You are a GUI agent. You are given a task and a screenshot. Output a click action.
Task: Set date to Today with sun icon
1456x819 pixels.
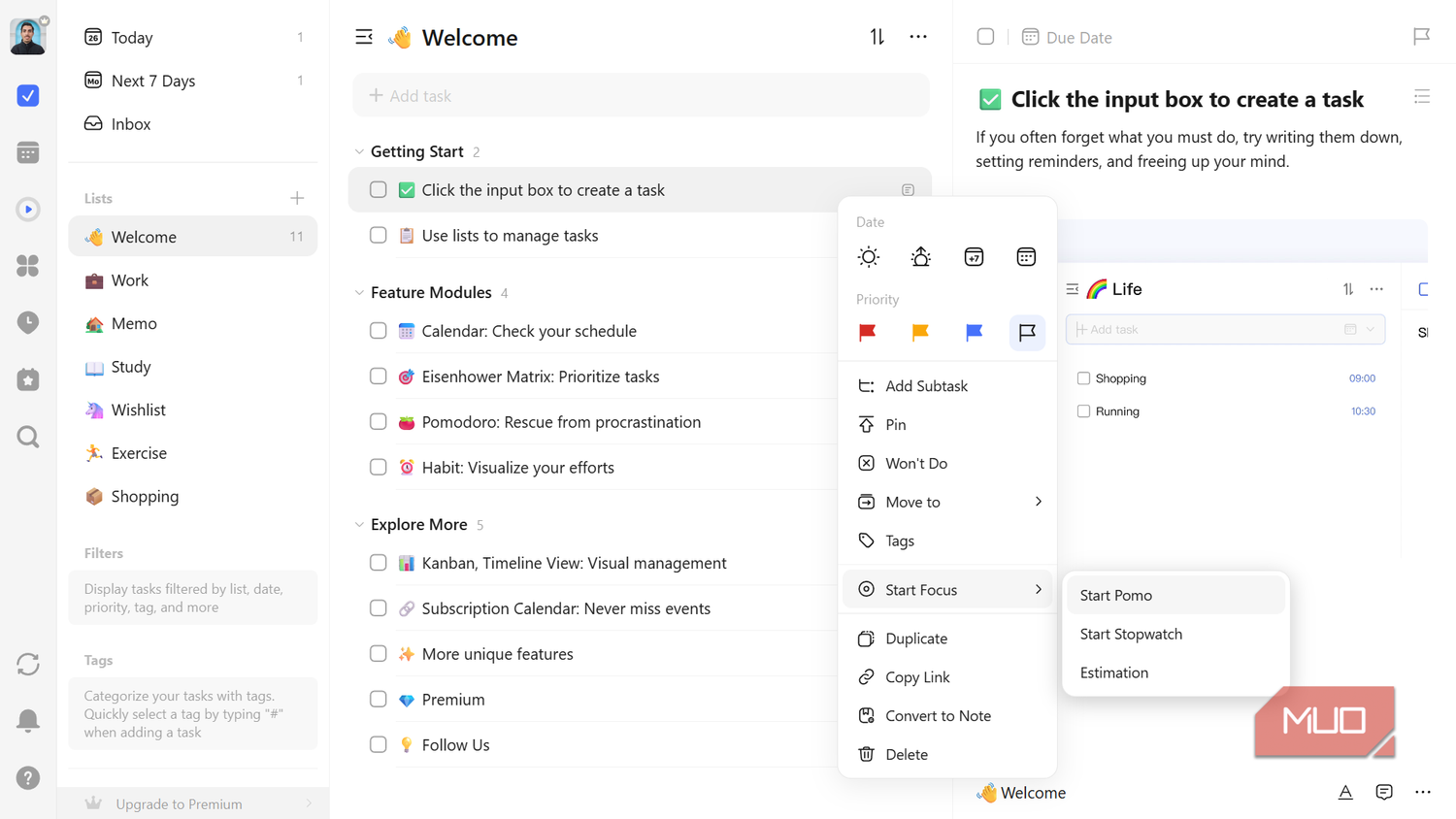point(869,257)
